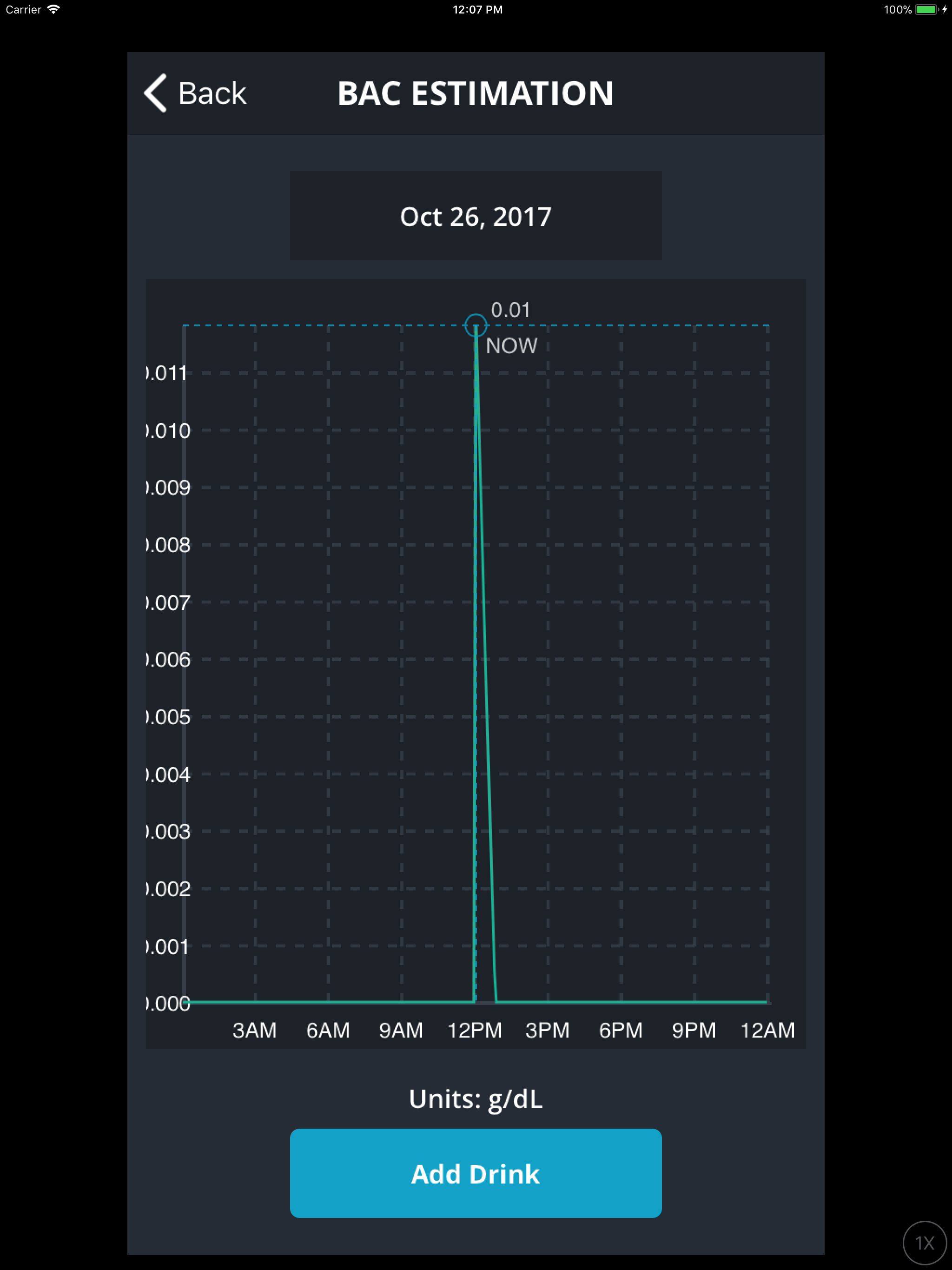
Task: Tap the 3PM axis label
Action: [547, 1030]
